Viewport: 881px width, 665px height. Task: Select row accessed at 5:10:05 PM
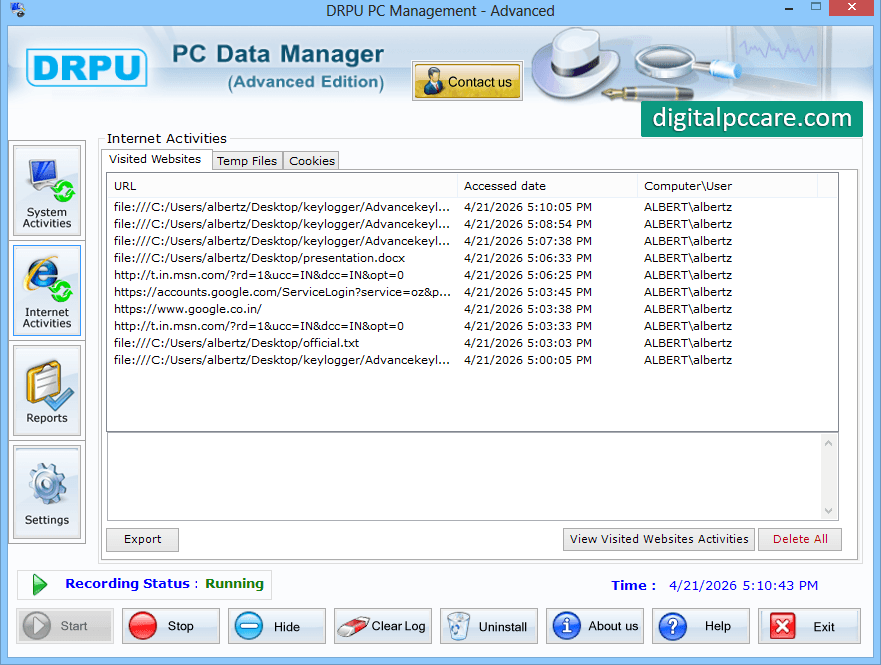pyautogui.click(x=472, y=207)
